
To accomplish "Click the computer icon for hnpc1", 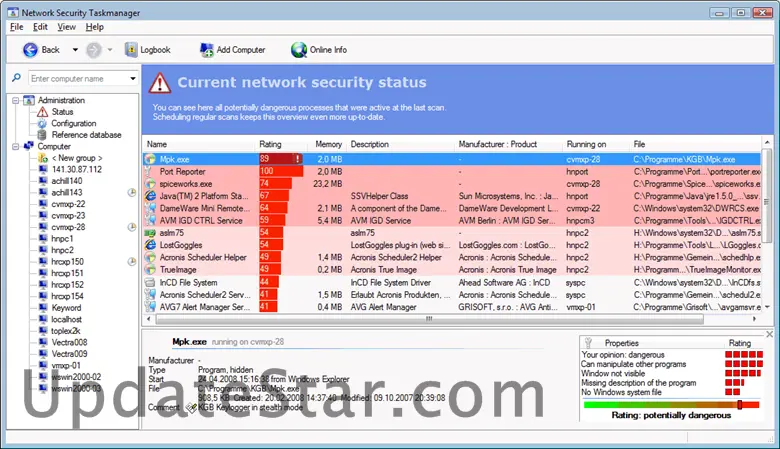I will point(43,239).
